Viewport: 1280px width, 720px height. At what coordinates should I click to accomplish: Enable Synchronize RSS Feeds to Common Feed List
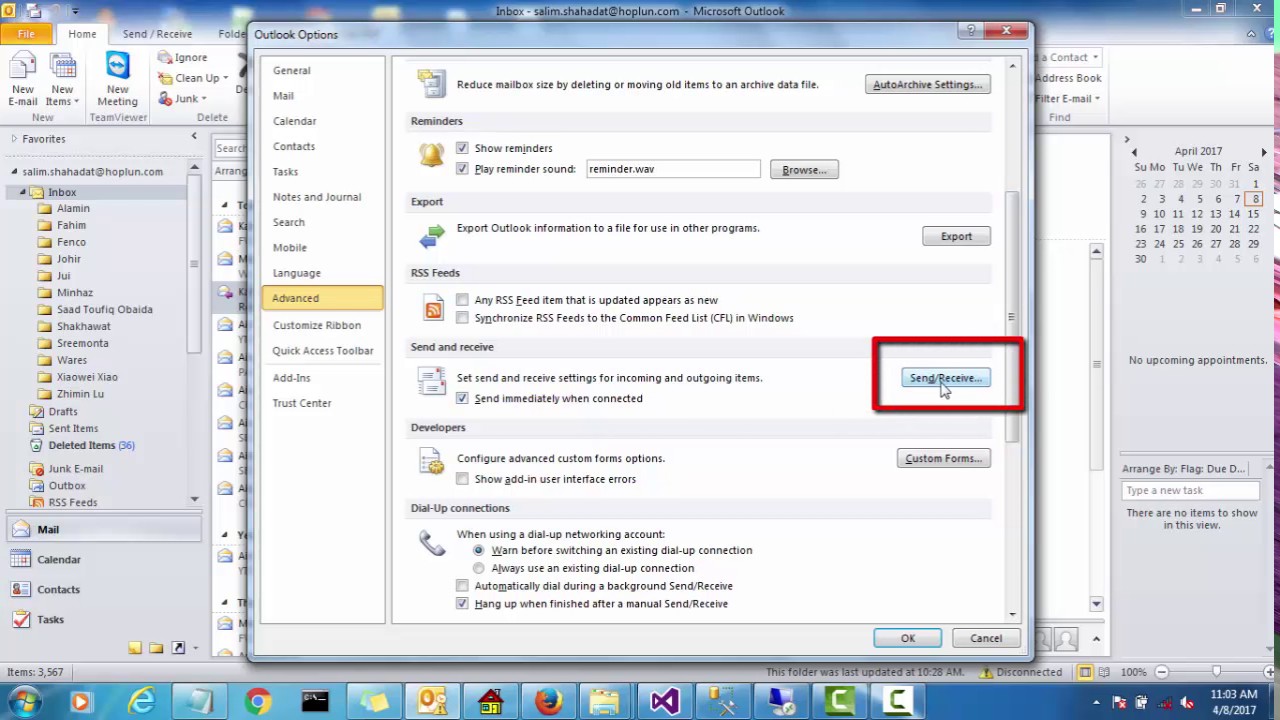click(x=462, y=318)
